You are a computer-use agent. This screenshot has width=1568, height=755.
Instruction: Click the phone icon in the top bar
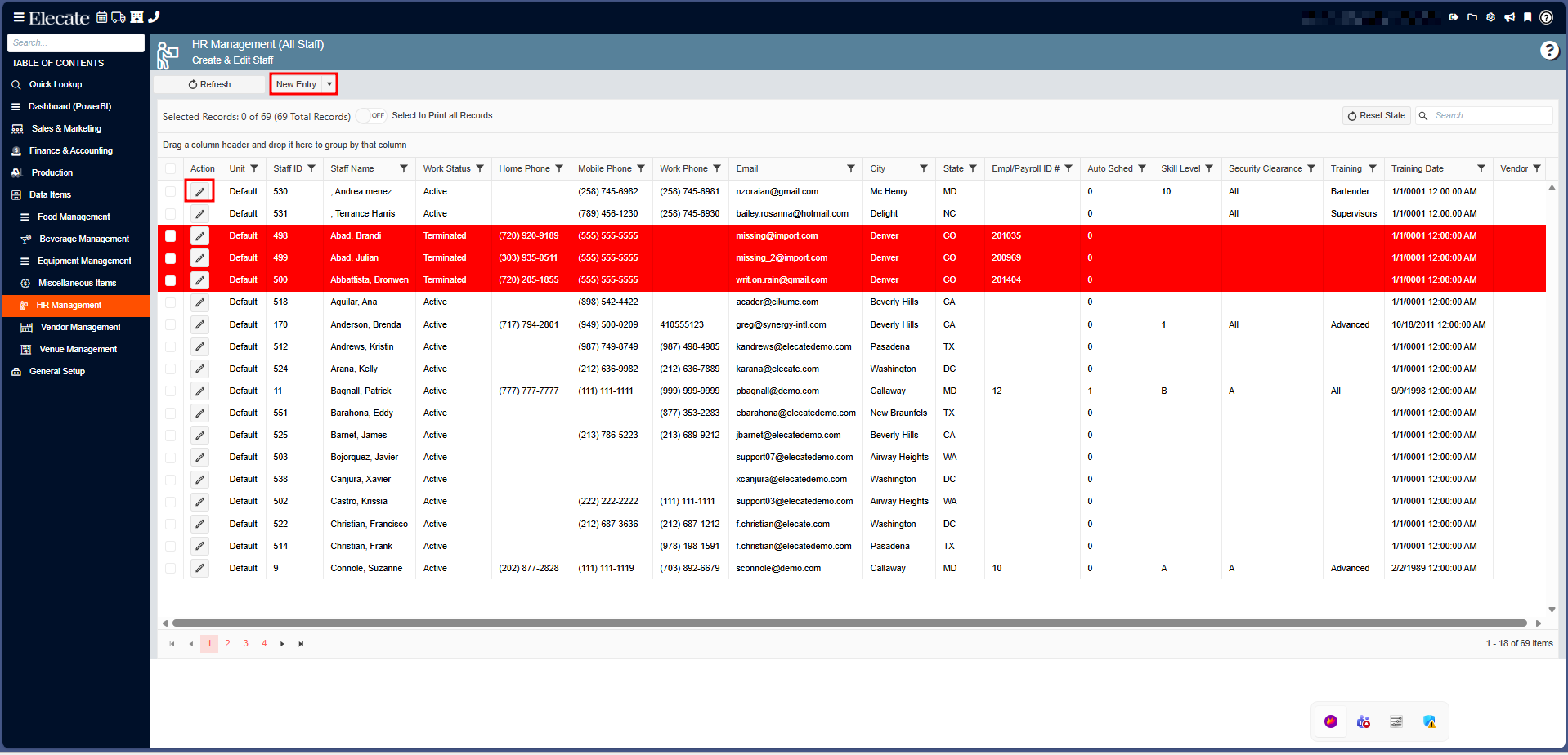click(154, 17)
